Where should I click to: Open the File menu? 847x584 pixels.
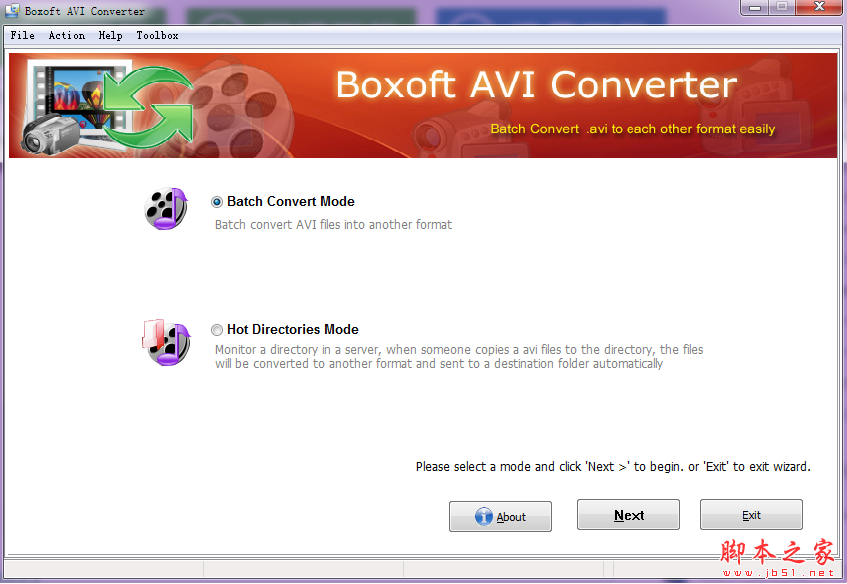click(22, 36)
